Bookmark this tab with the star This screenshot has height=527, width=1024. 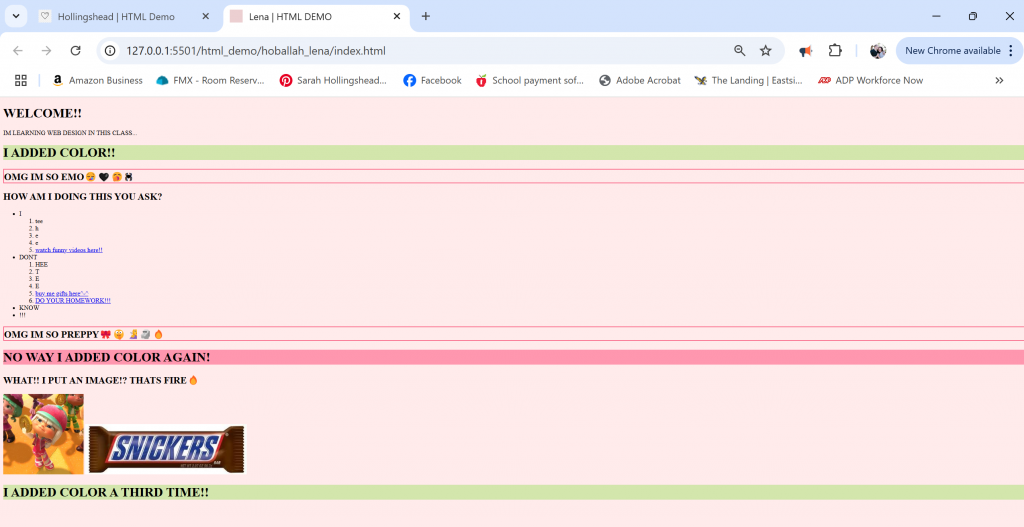click(x=765, y=51)
